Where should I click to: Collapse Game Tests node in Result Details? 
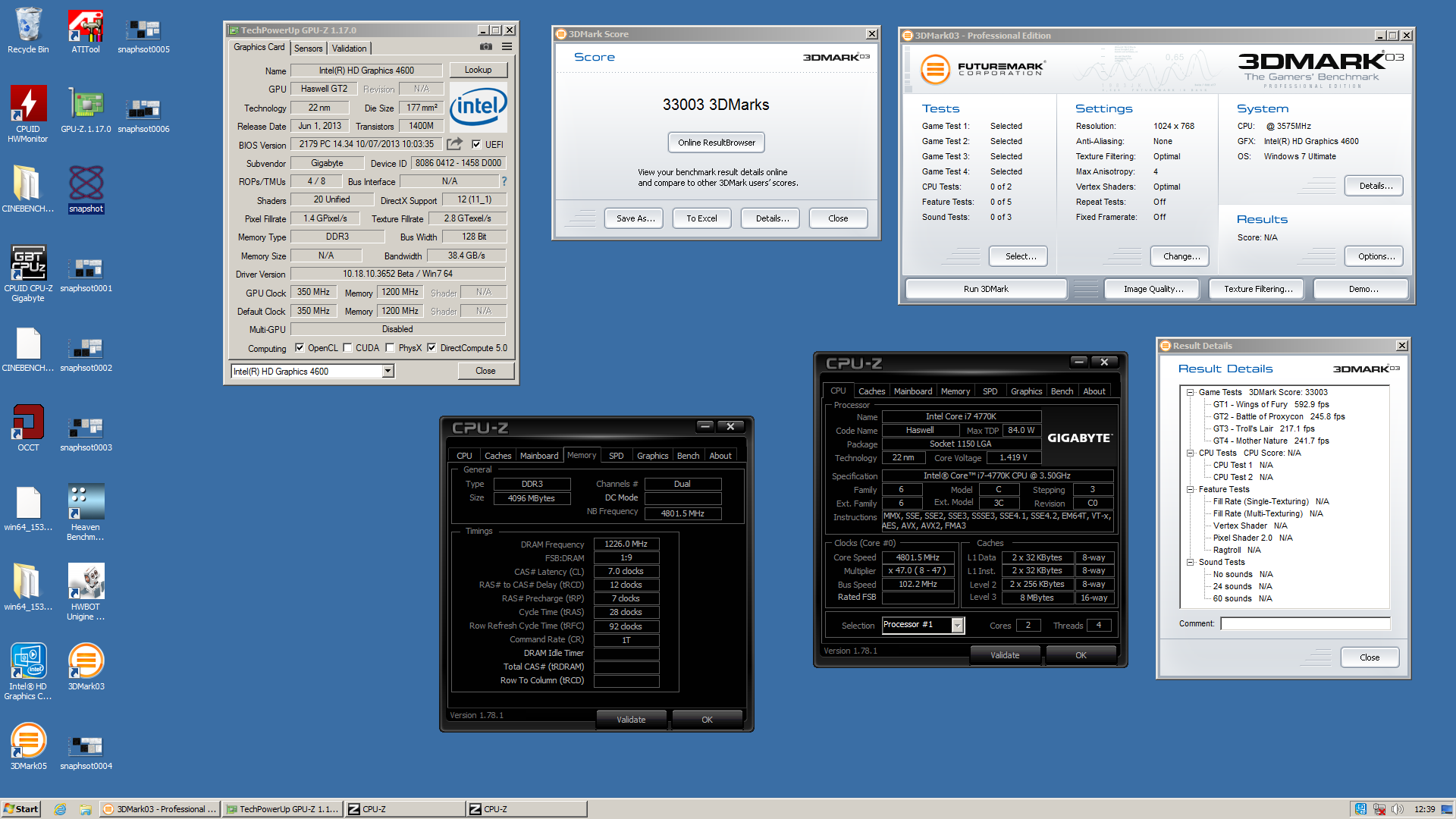(x=1191, y=392)
